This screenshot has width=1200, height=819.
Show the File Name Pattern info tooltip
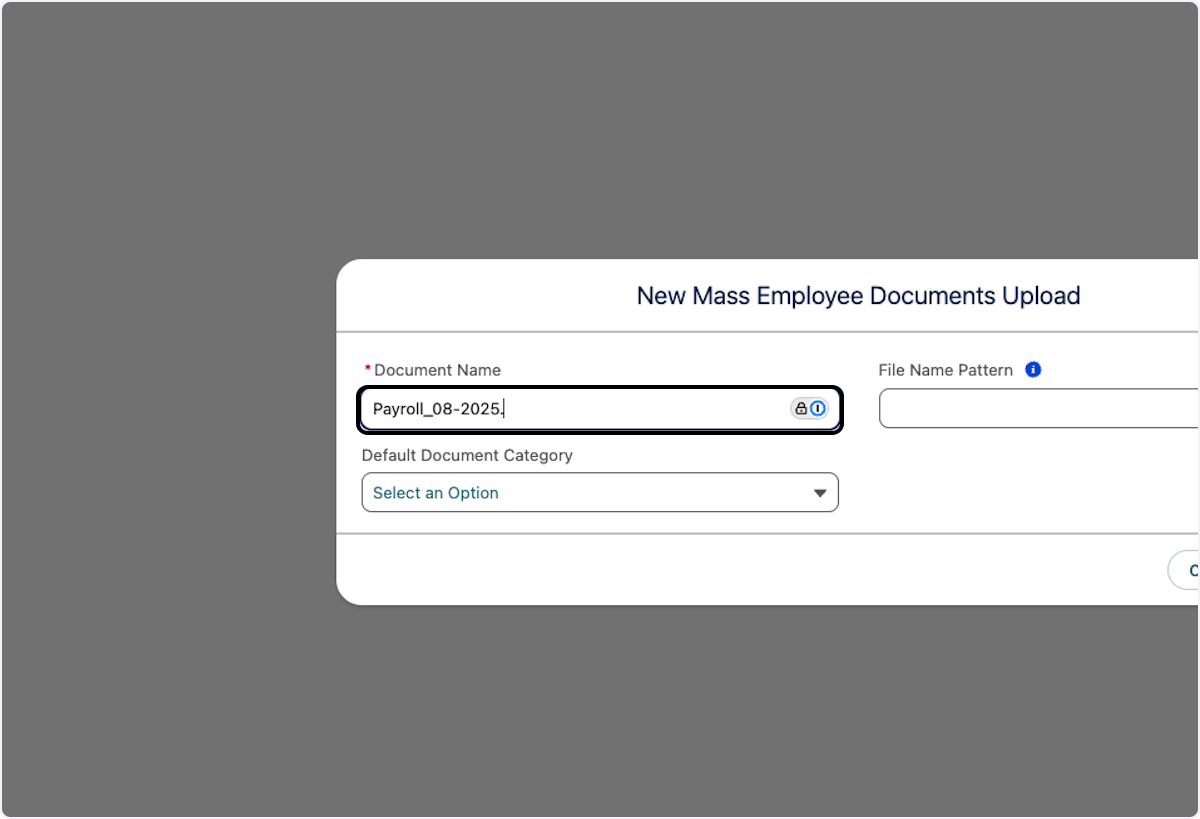tap(1033, 369)
